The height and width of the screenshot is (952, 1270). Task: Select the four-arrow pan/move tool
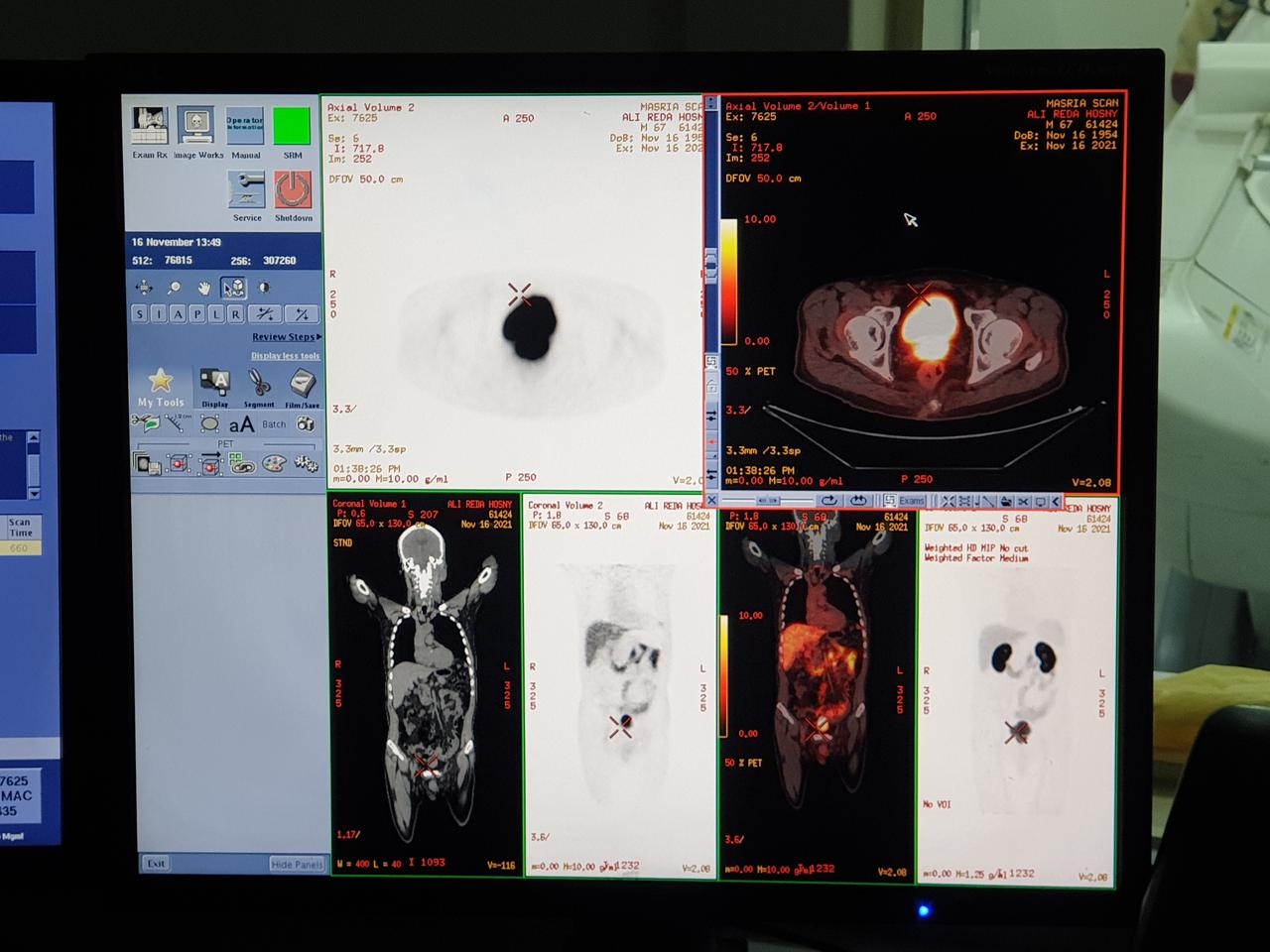pos(144,288)
